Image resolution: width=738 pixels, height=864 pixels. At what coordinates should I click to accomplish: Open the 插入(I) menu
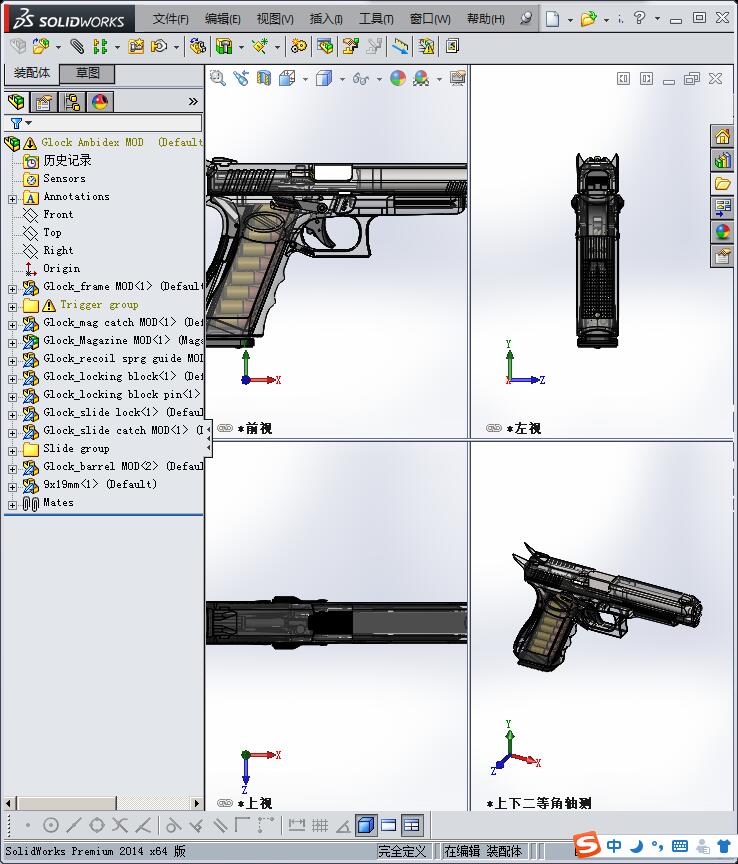tap(326, 19)
